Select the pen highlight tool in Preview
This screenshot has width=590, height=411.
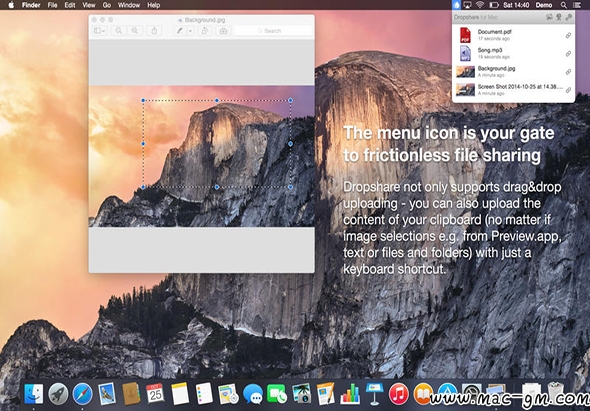pos(180,31)
